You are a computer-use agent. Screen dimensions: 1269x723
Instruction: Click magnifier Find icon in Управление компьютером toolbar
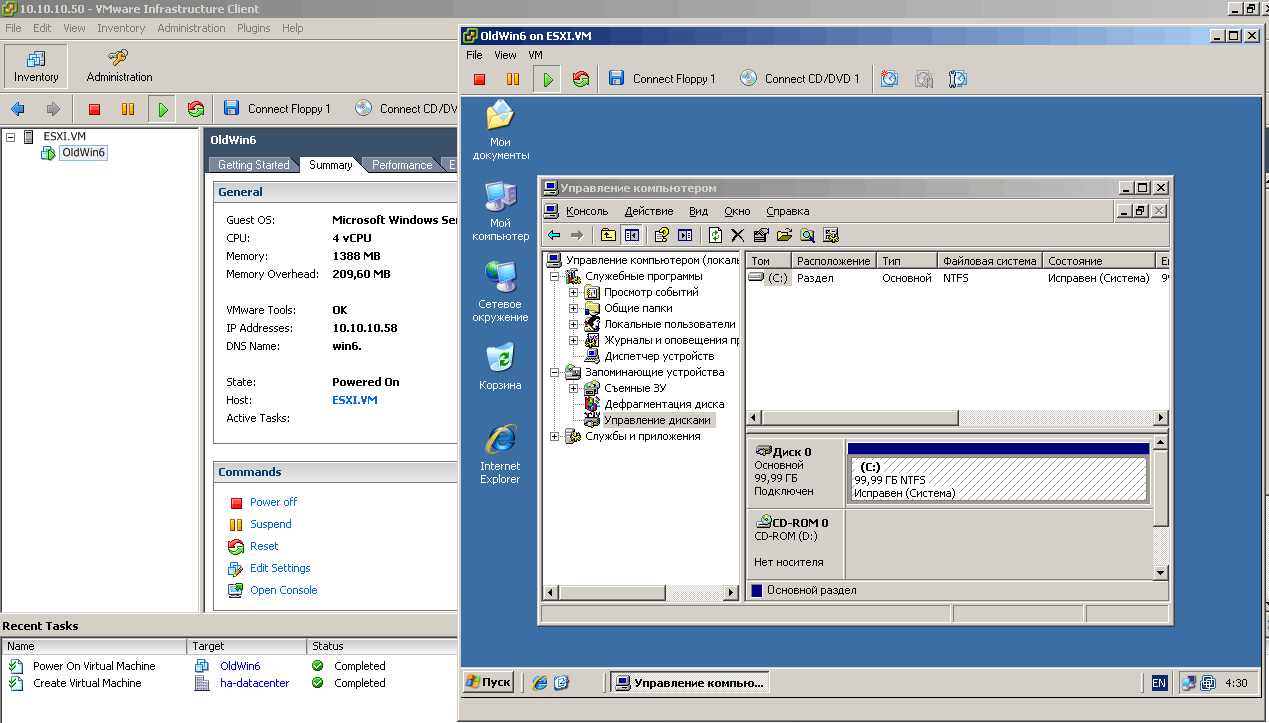click(x=807, y=235)
